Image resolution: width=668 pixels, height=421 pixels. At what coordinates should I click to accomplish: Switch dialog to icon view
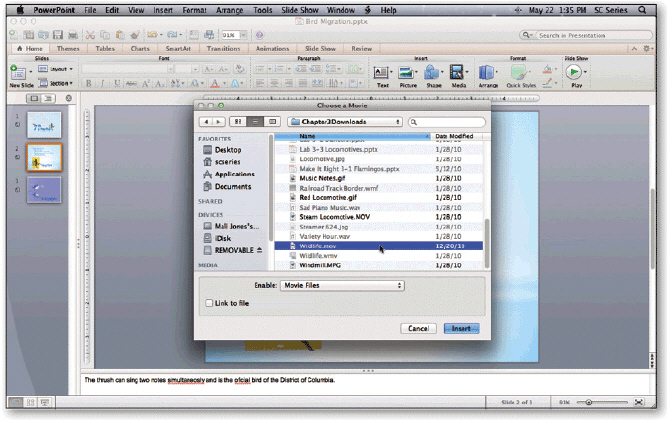pyautogui.click(x=238, y=122)
